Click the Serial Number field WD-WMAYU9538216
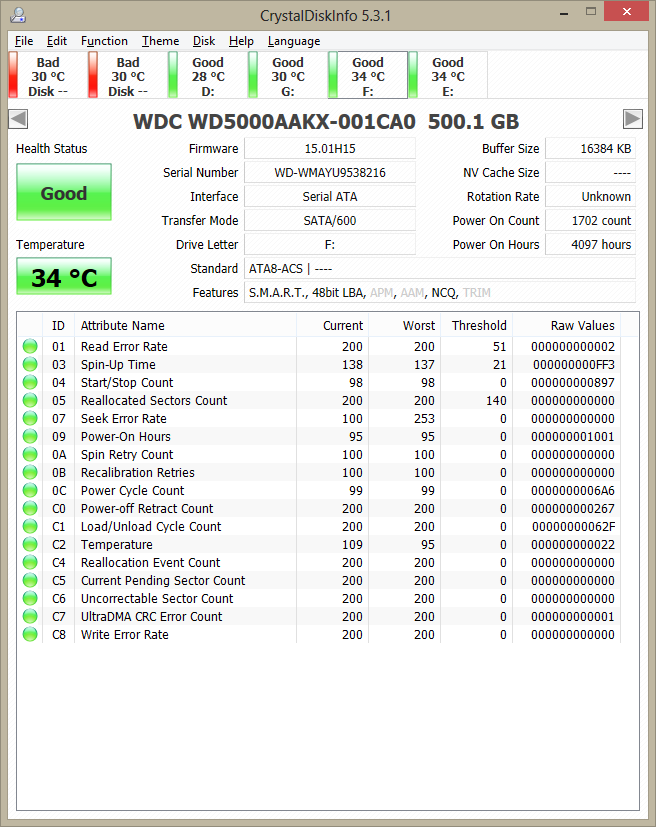This screenshot has height=827, width=656. point(330,172)
